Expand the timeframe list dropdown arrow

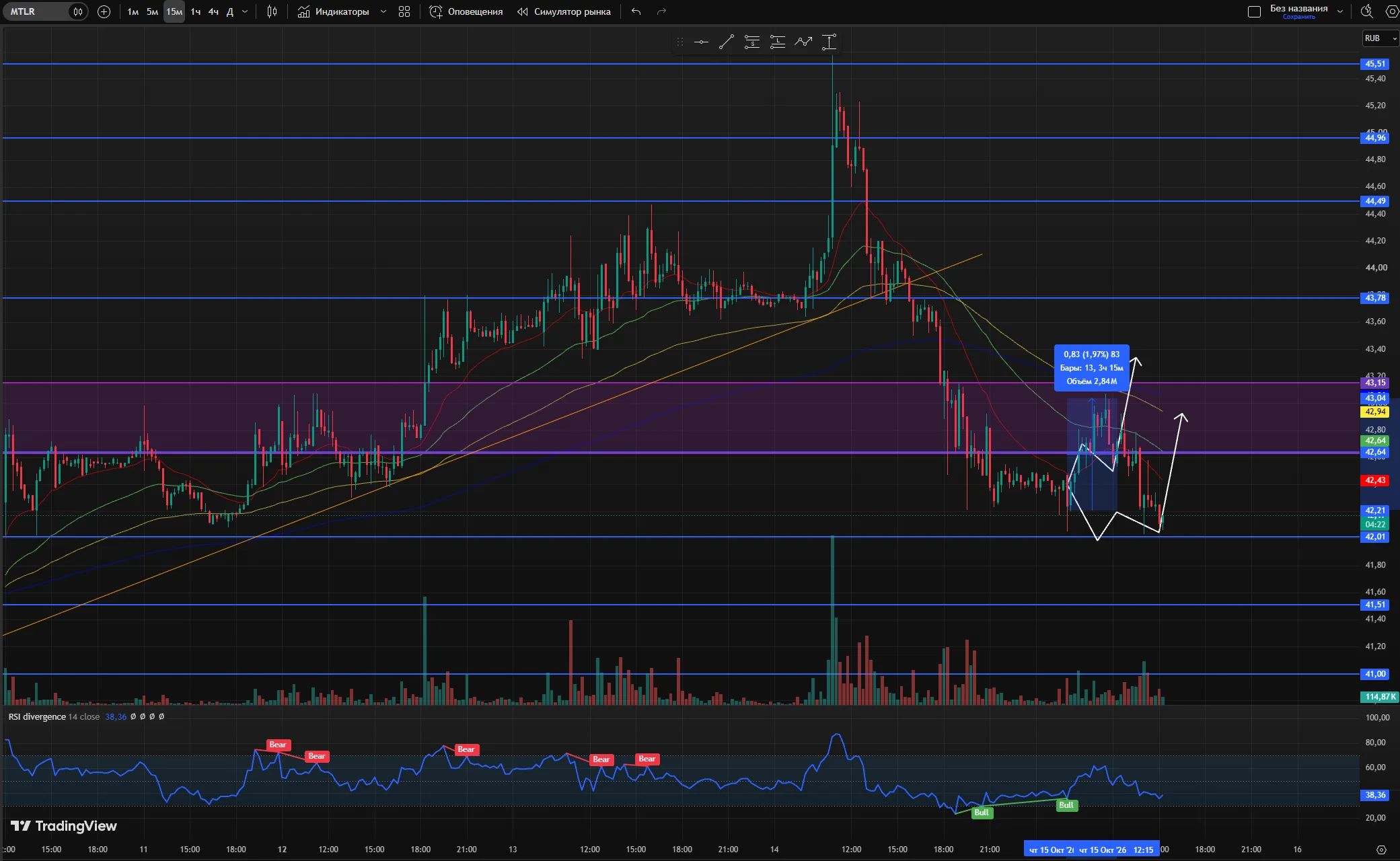click(x=245, y=11)
